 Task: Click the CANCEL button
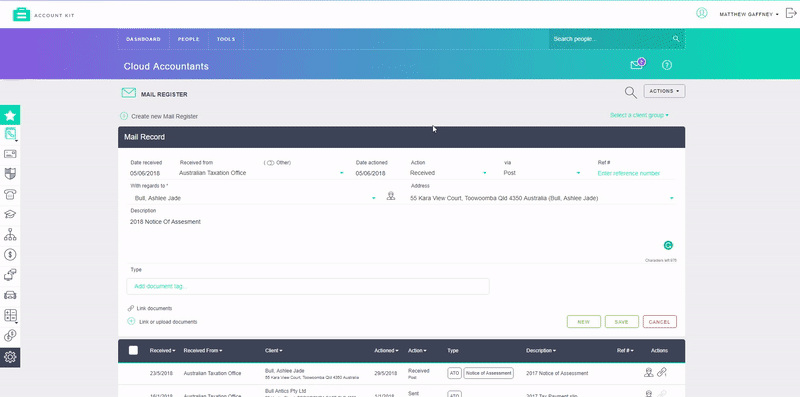point(660,322)
